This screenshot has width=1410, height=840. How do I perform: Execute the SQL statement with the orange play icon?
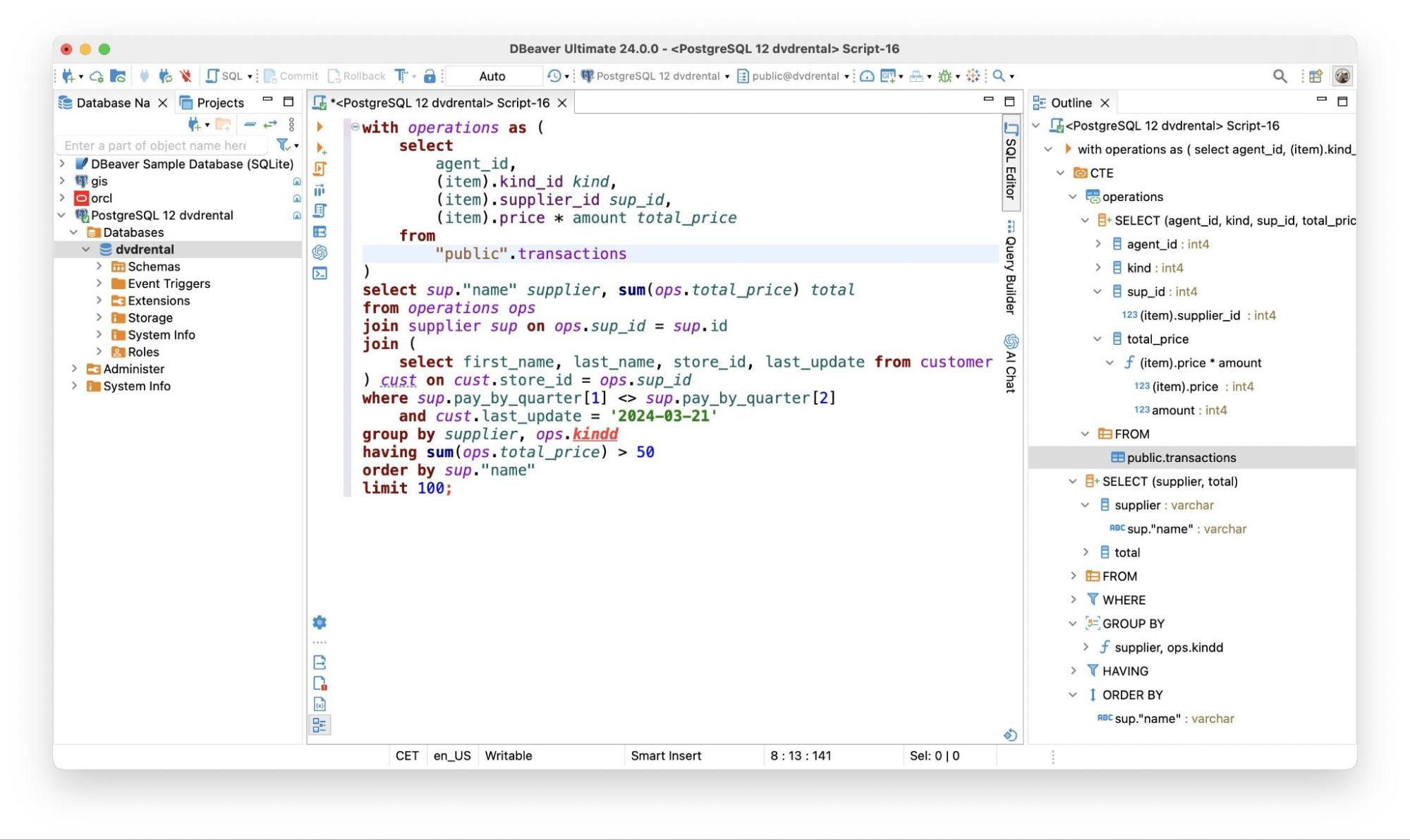coord(319,128)
